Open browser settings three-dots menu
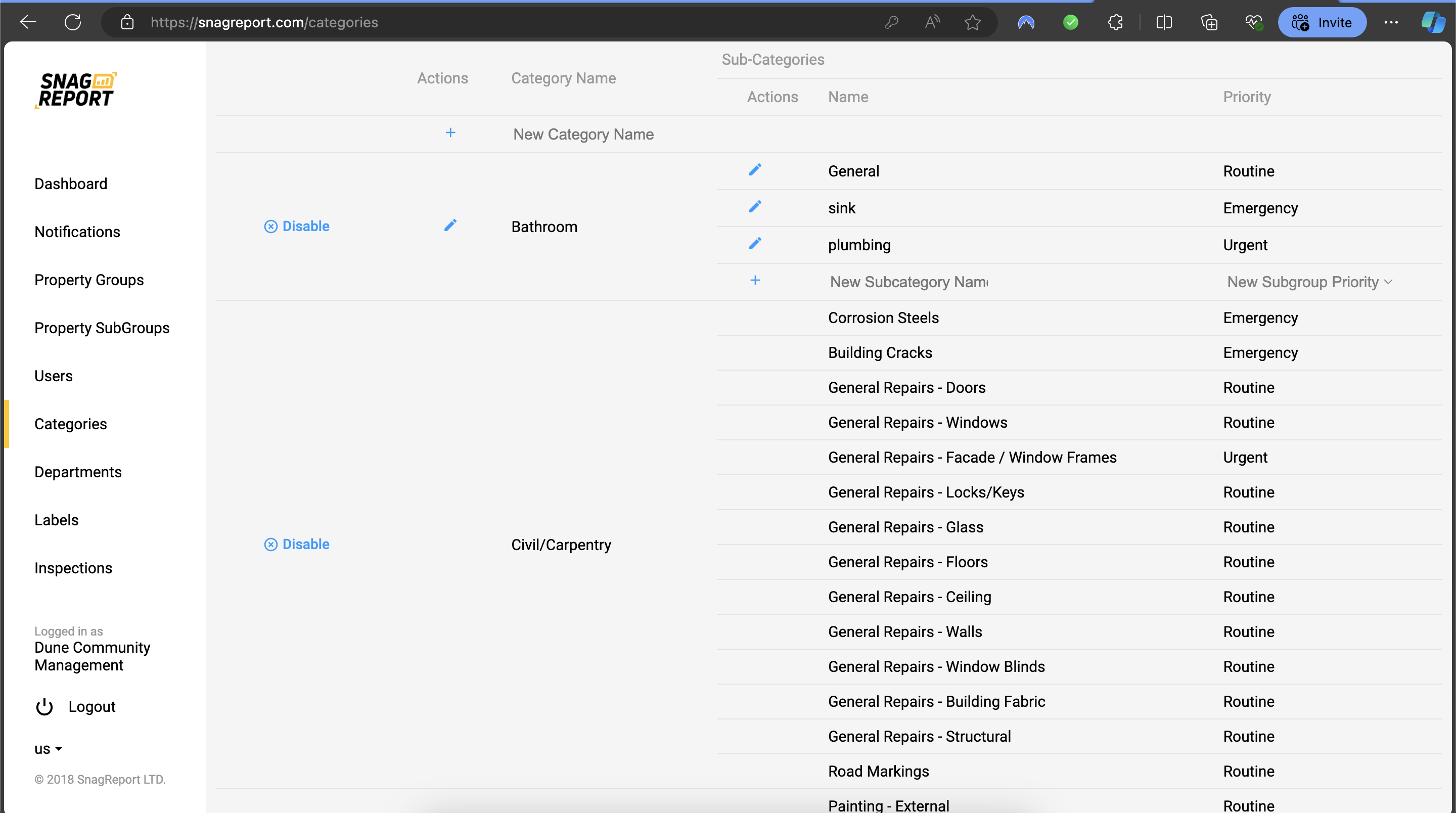 tap(1390, 23)
